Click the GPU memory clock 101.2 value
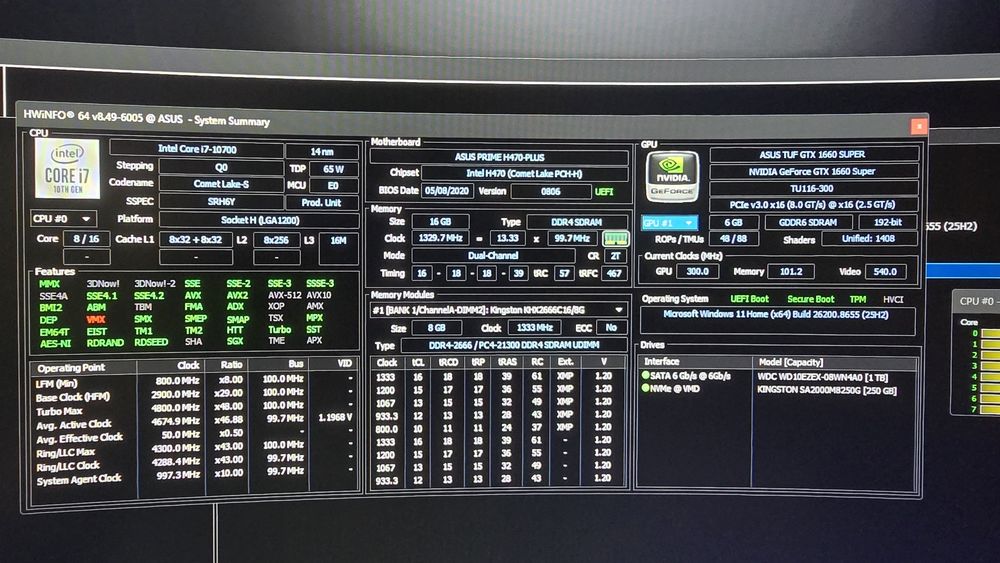Screen dimensions: 1000x563 791,272
